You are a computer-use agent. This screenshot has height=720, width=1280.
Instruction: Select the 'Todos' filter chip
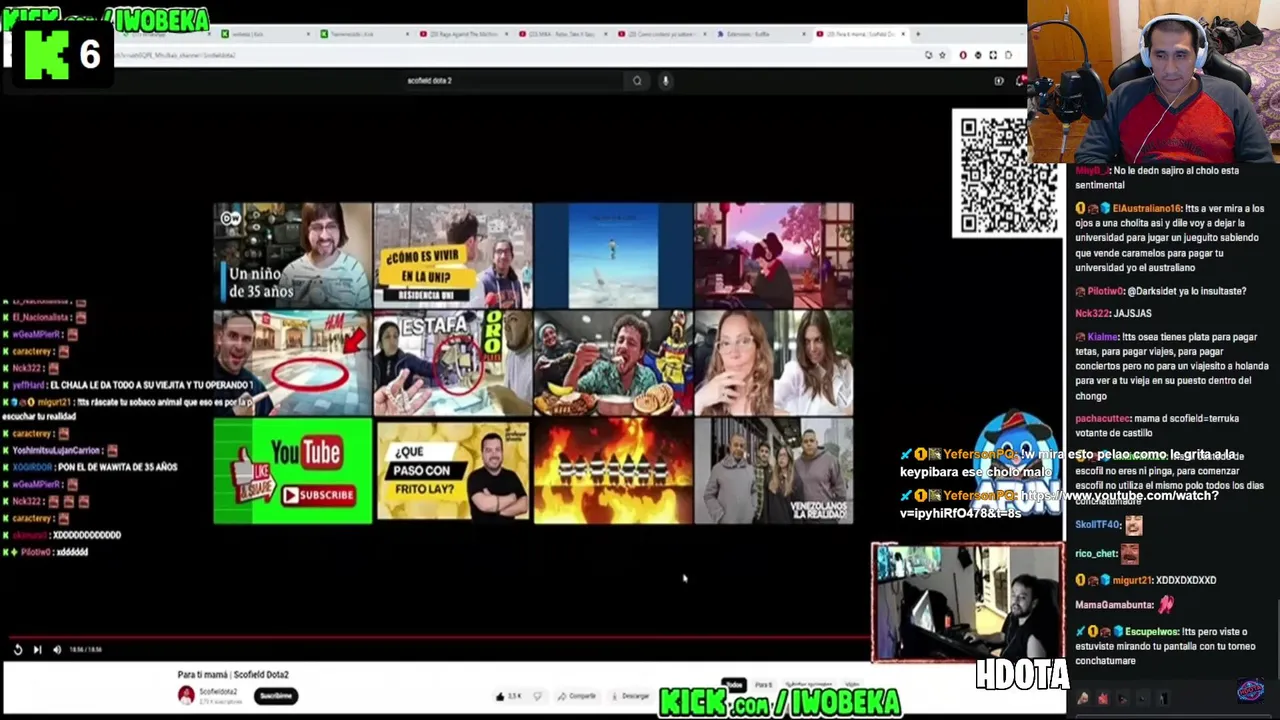point(734,685)
